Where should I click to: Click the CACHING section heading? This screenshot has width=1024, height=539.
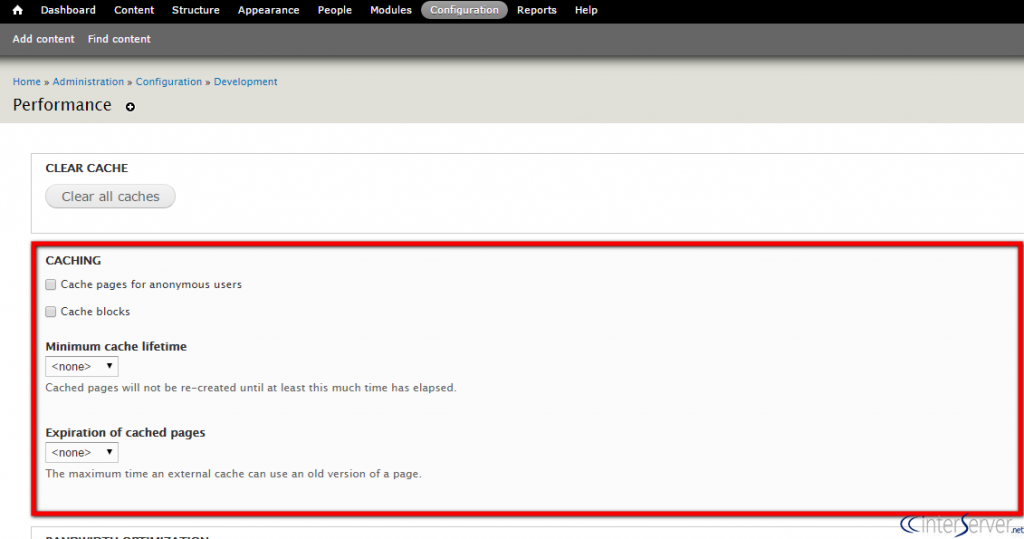tap(73, 260)
